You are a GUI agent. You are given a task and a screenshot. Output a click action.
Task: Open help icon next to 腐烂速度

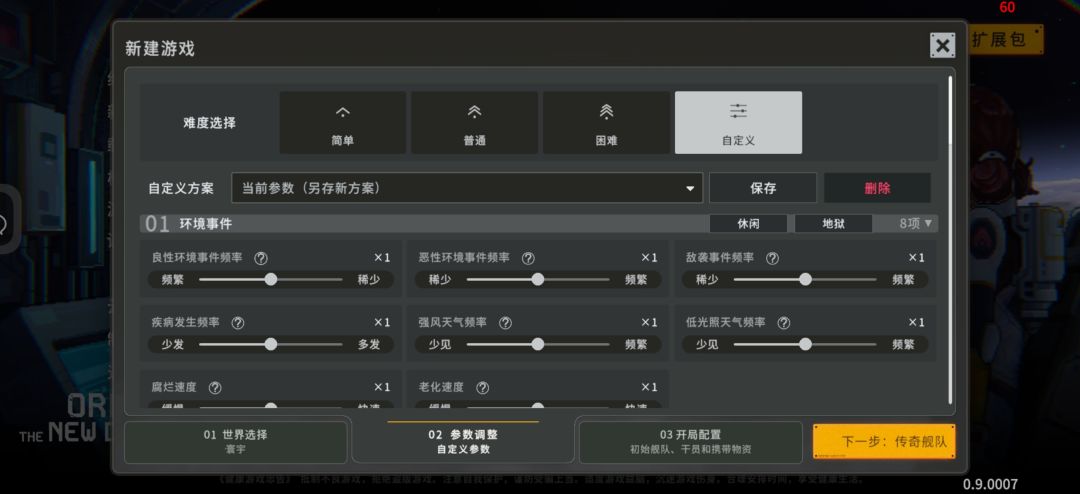[215, 388]
